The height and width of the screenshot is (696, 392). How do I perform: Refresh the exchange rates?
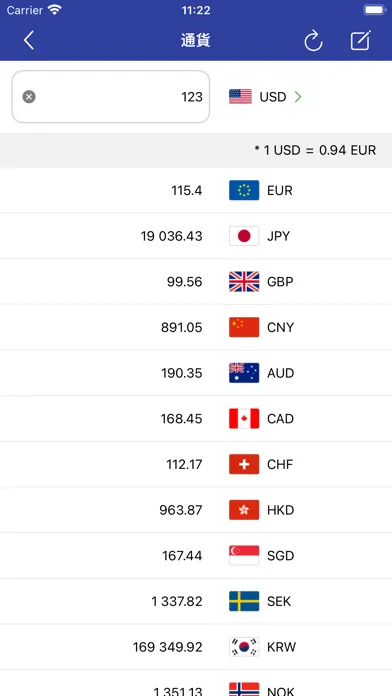pos(313,41)
